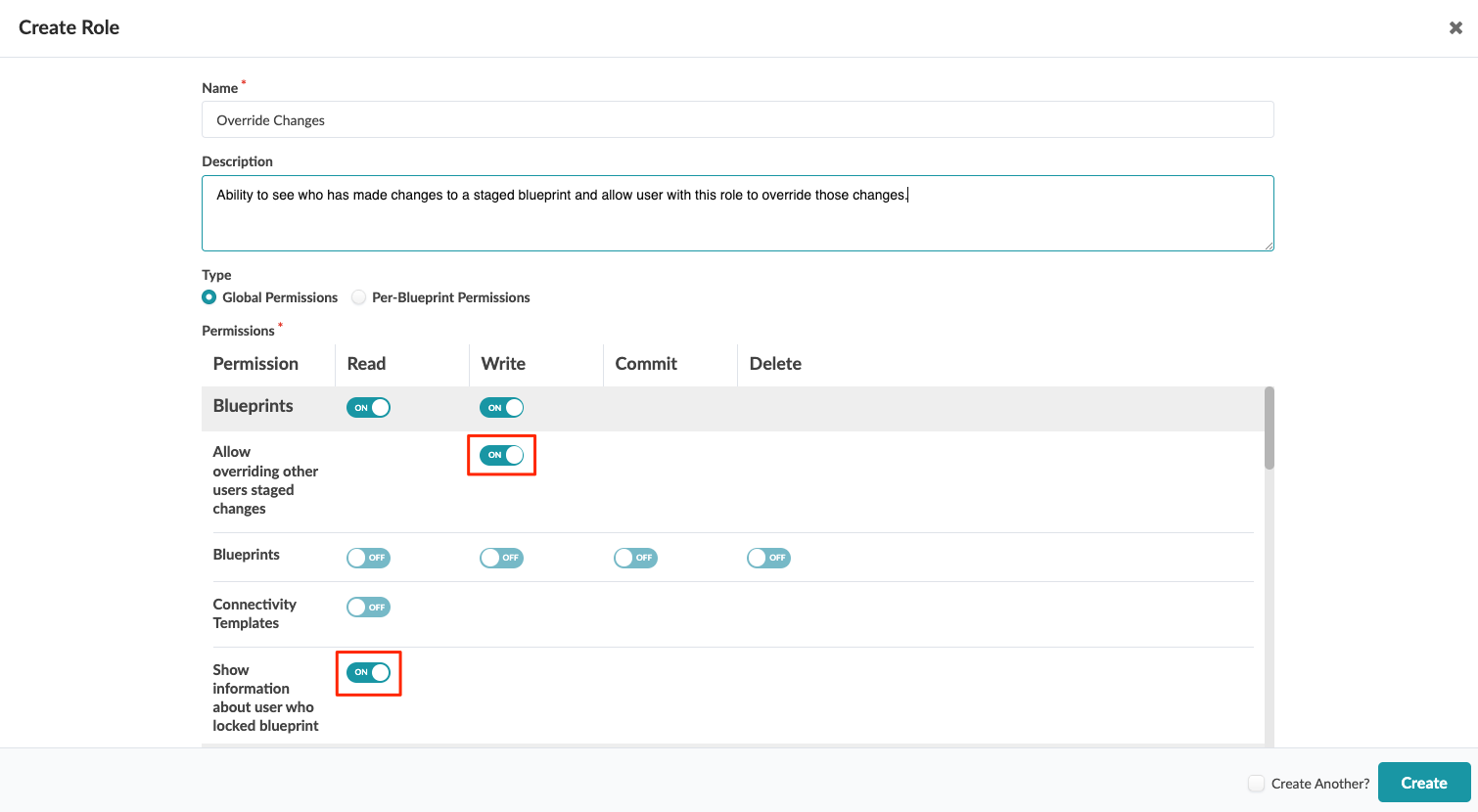This screenshot has height=812, width=1478.
Task: Select Global Permissions radio button
Action: tap(209, 297)
